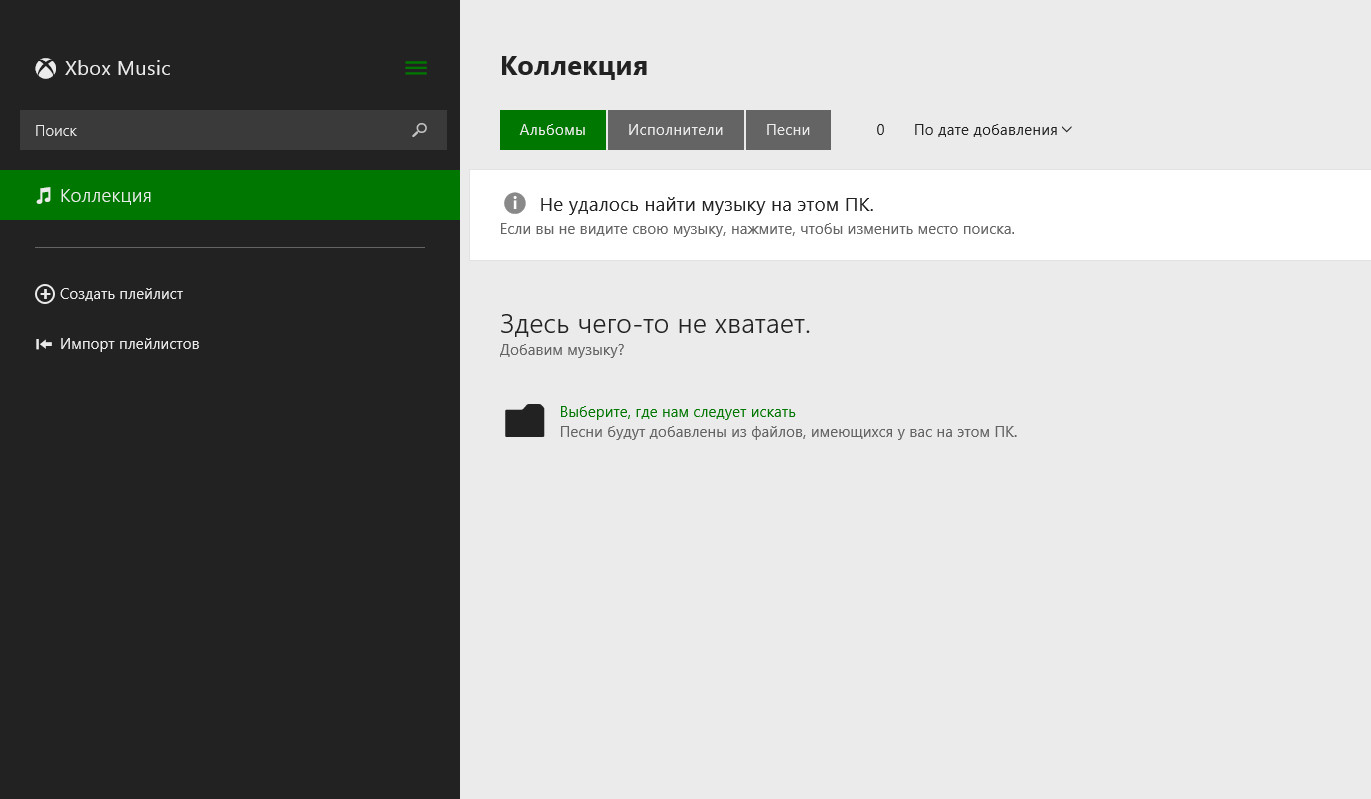
Task: Click the import arrow icon
Action: [x=44, y=344]
